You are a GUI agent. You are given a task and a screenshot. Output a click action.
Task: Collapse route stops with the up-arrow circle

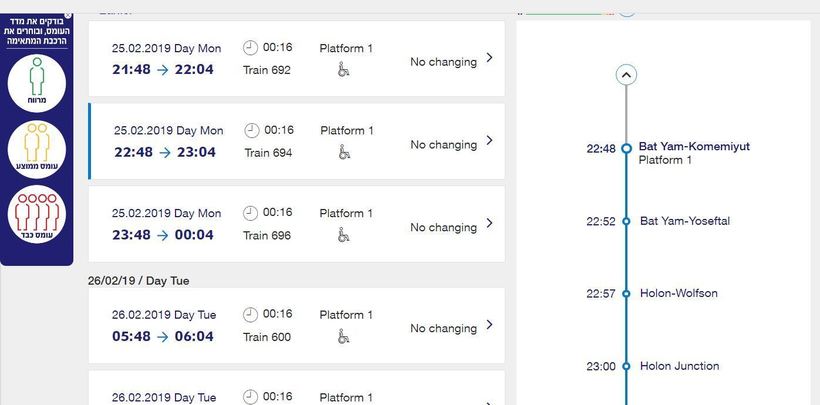626,74
